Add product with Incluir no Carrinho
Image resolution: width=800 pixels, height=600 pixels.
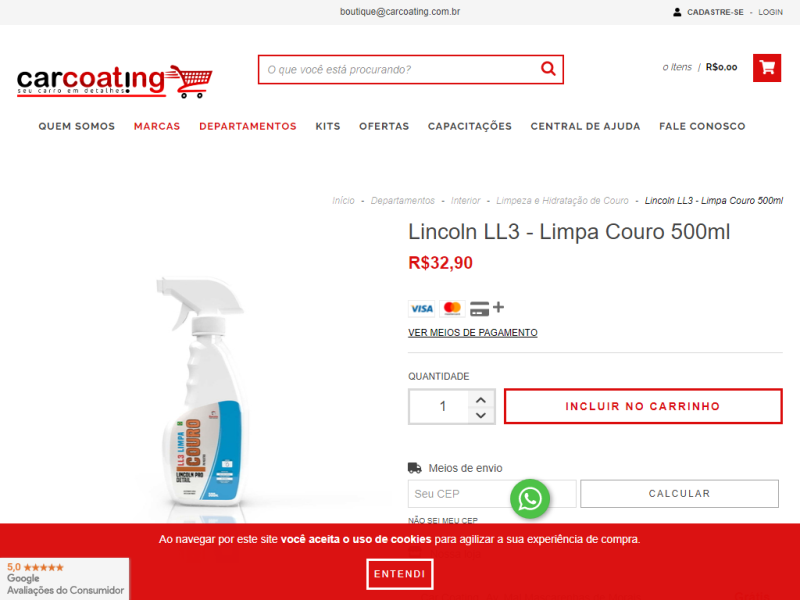tap(643, 406)
